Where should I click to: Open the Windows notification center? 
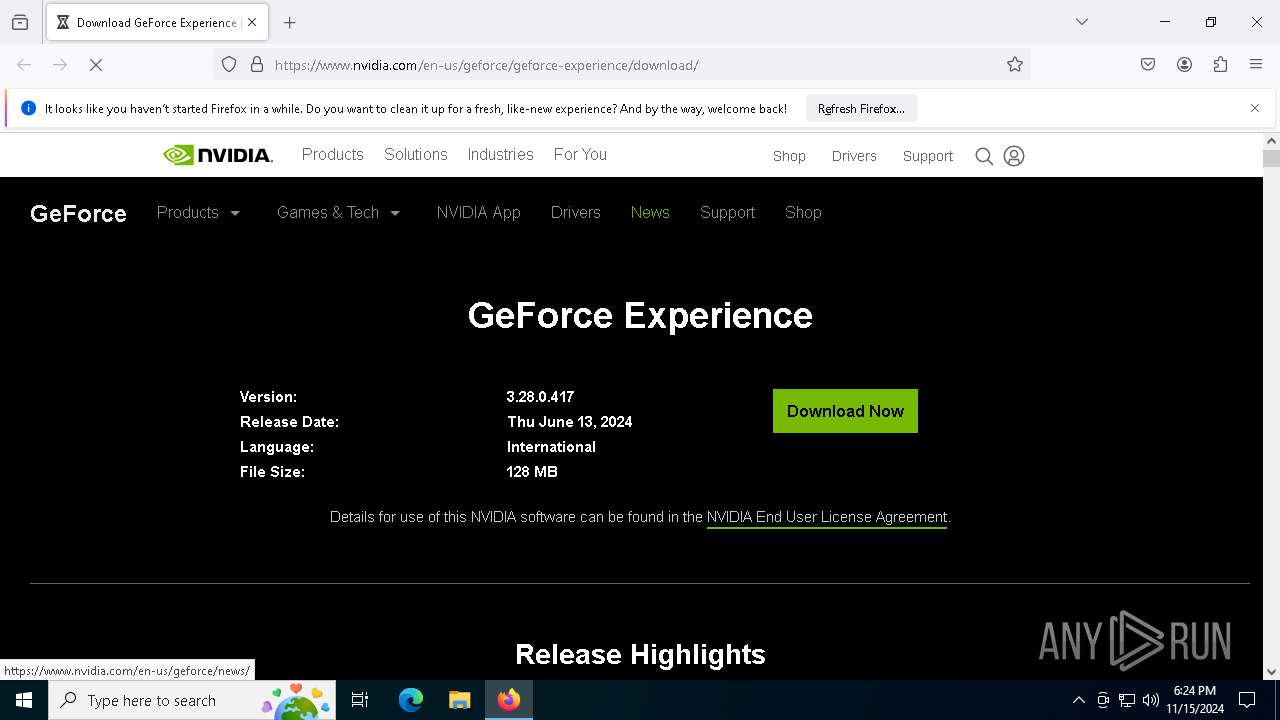[1247, 700]
